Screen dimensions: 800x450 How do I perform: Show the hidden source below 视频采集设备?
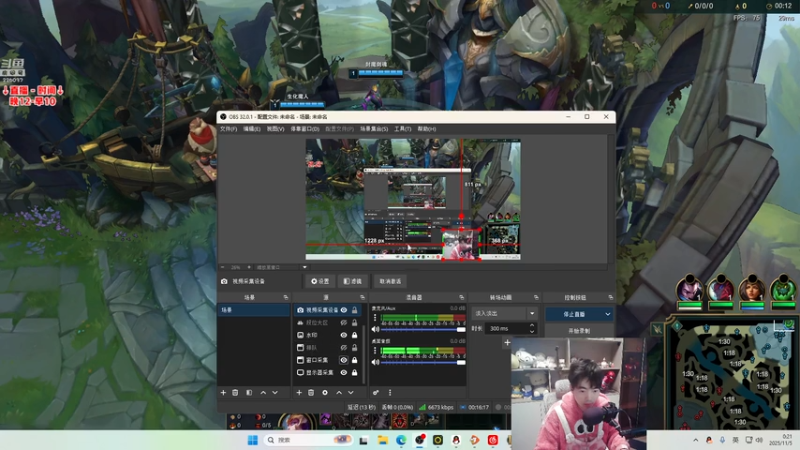pyautogui.click(x=344, y=322)
